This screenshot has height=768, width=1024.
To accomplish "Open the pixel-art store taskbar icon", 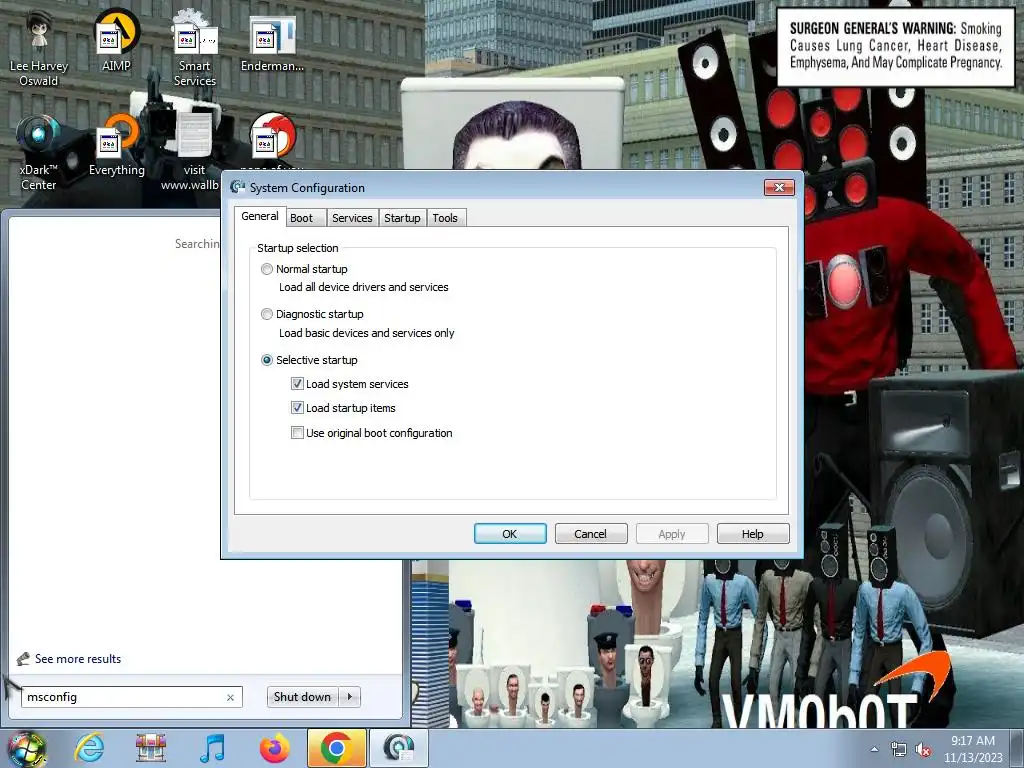I will [151, 748].
